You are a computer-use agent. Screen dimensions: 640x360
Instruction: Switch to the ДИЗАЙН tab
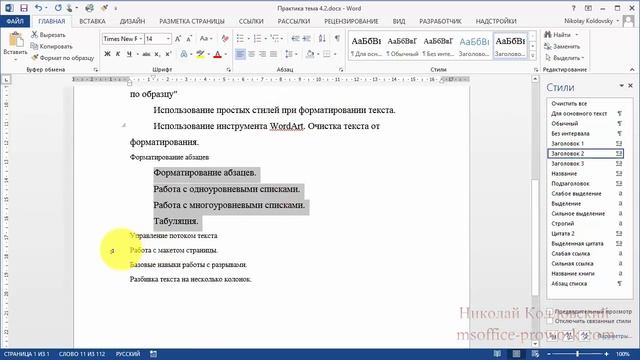132,21
